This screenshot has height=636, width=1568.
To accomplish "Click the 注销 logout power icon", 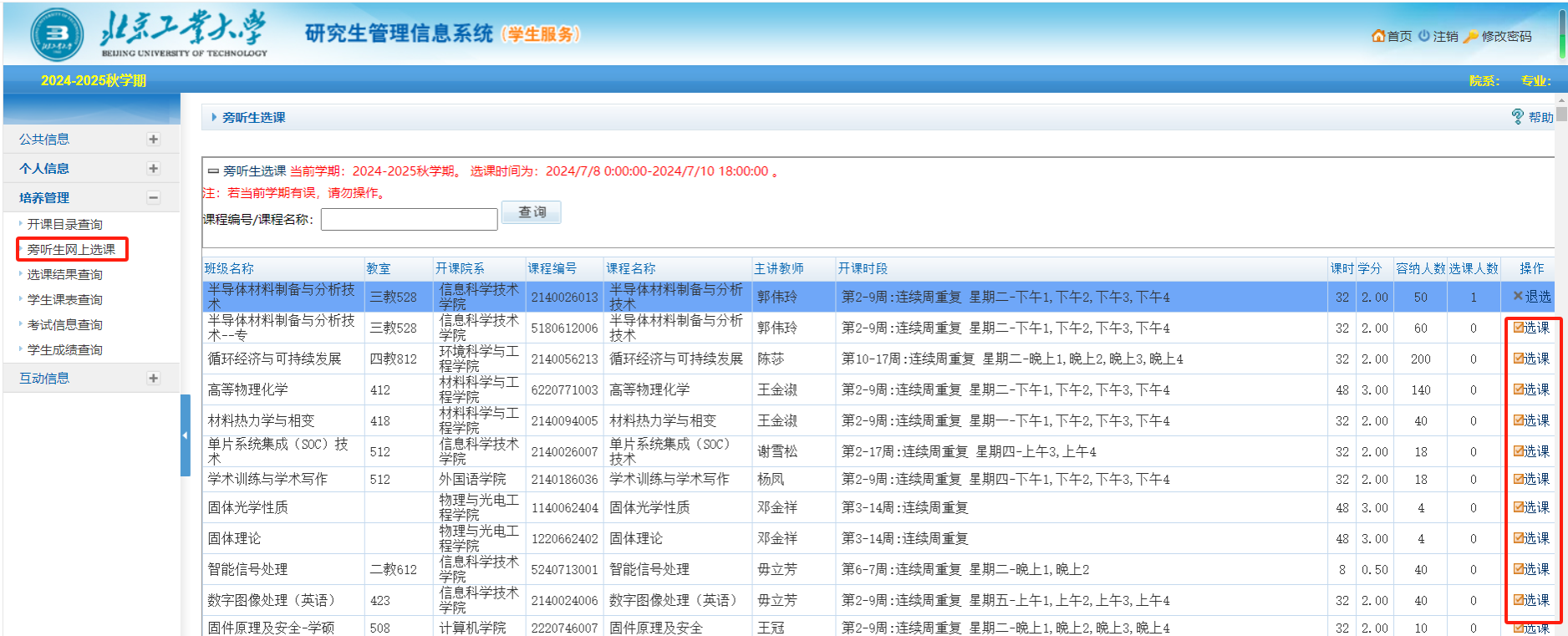I will (x=1423, y=36).
